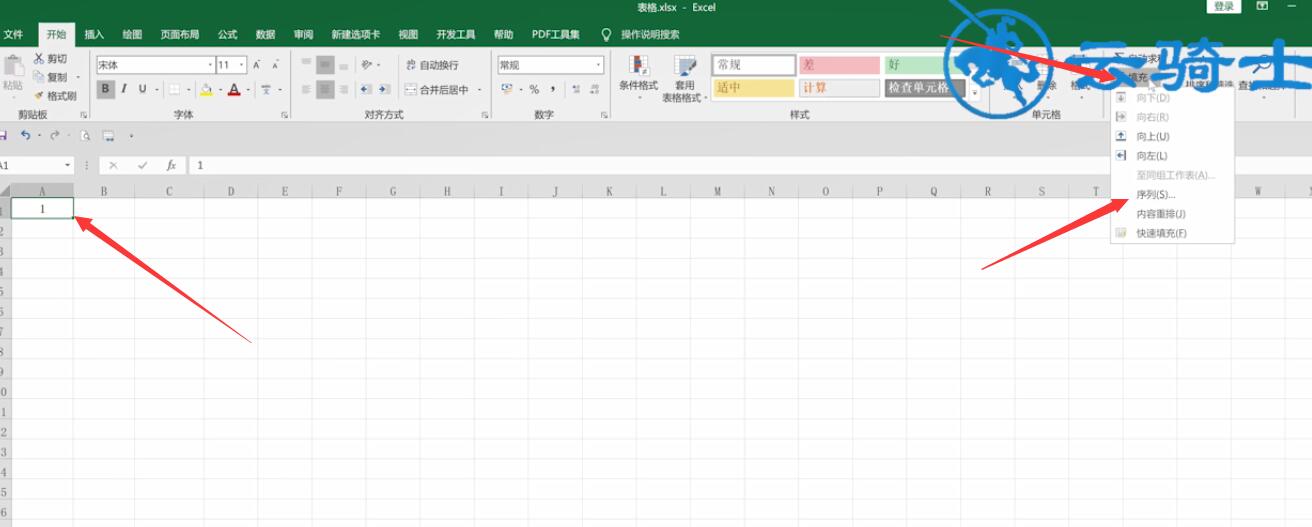
Task: Open the Font (字体) dialog launcher
Action: [284, 115]
